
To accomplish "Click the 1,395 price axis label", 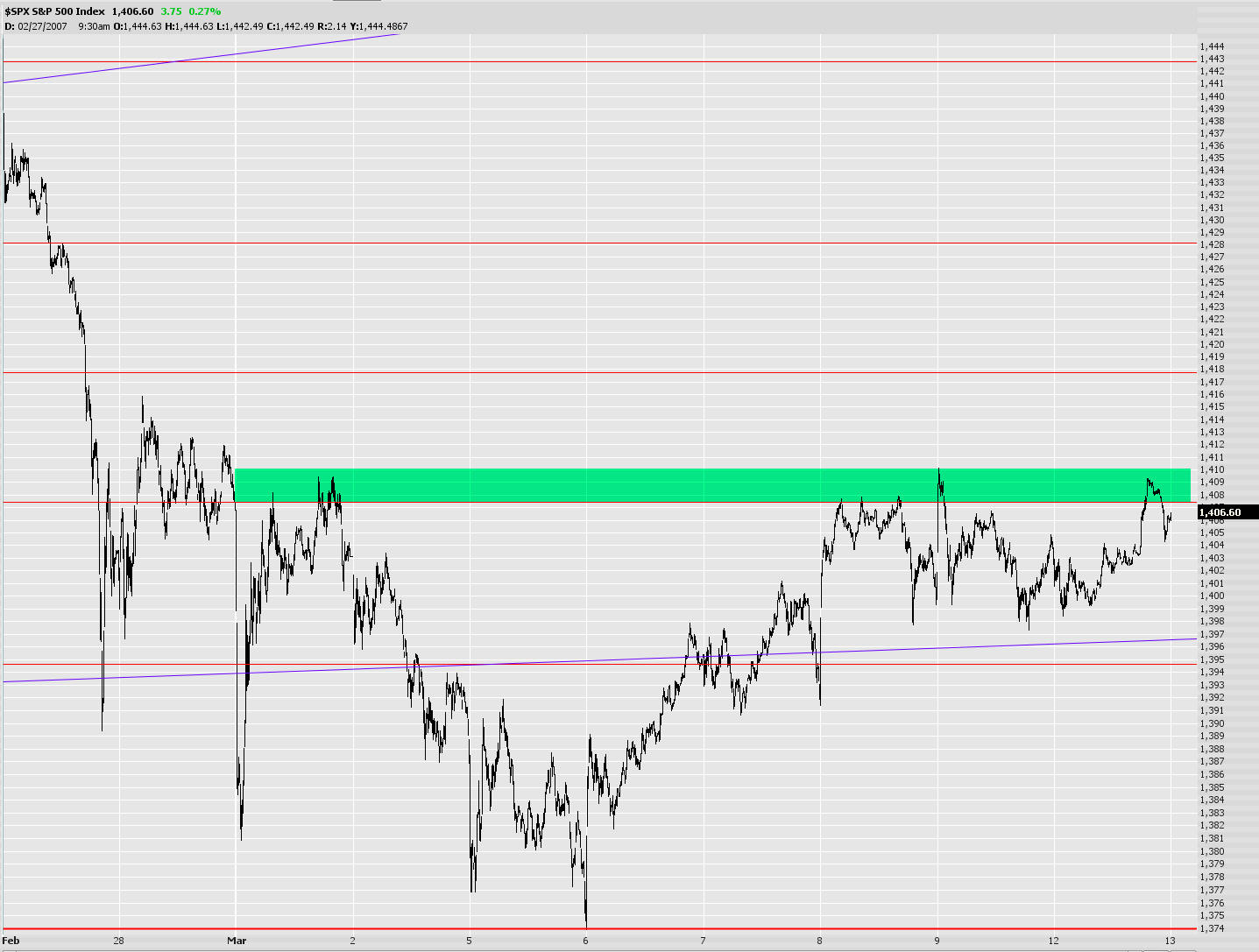I will [1212, 659].
